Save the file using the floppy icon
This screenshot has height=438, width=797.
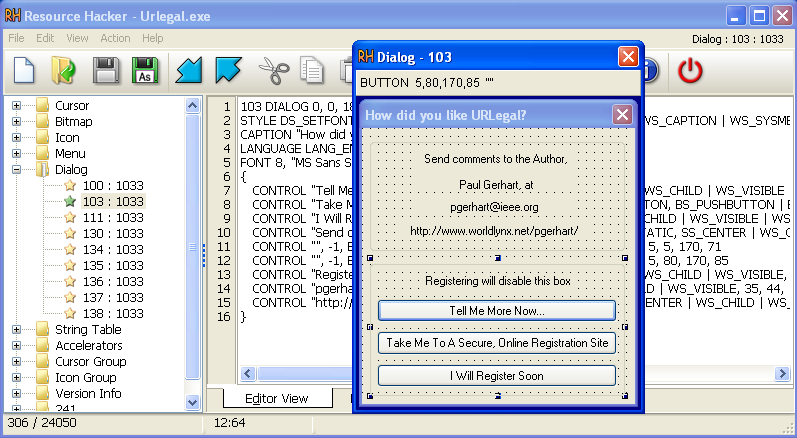(106, 70)
